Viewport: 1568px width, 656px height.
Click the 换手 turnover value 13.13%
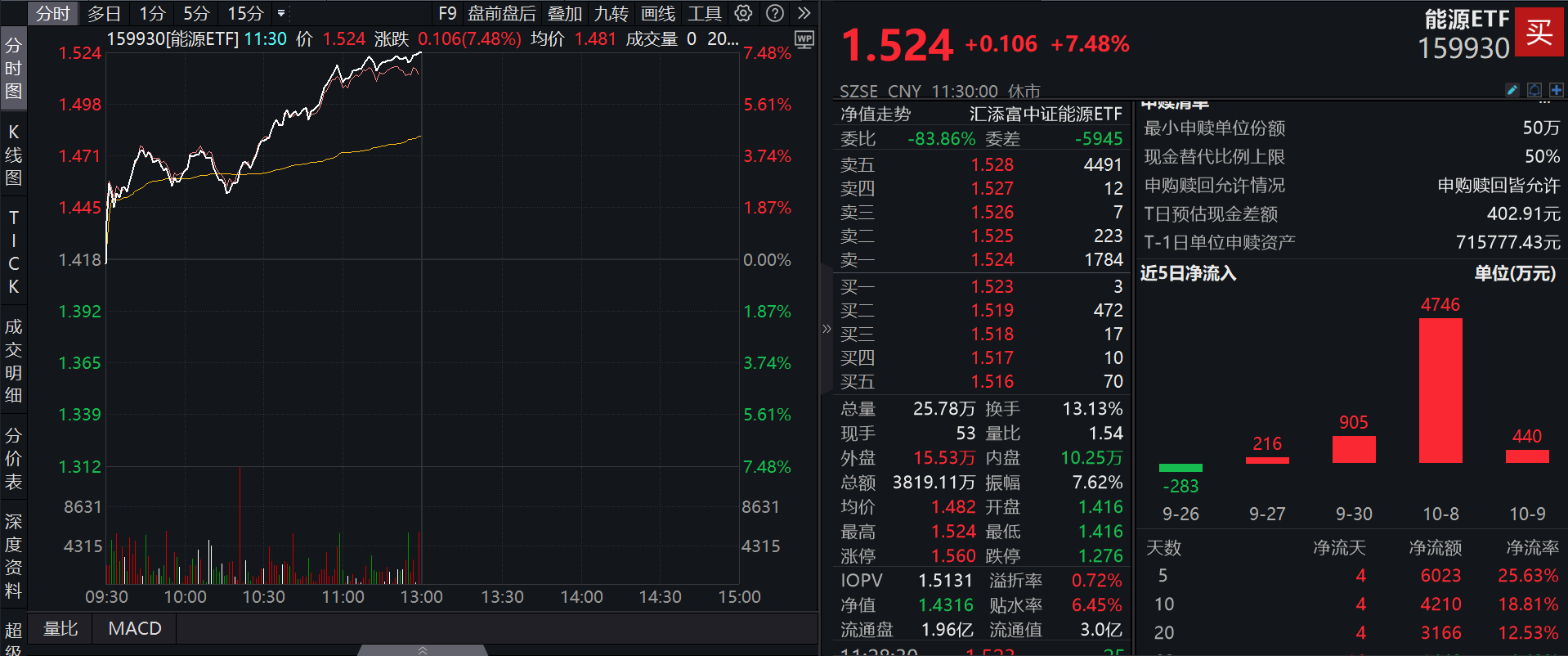click(1092, 408)
